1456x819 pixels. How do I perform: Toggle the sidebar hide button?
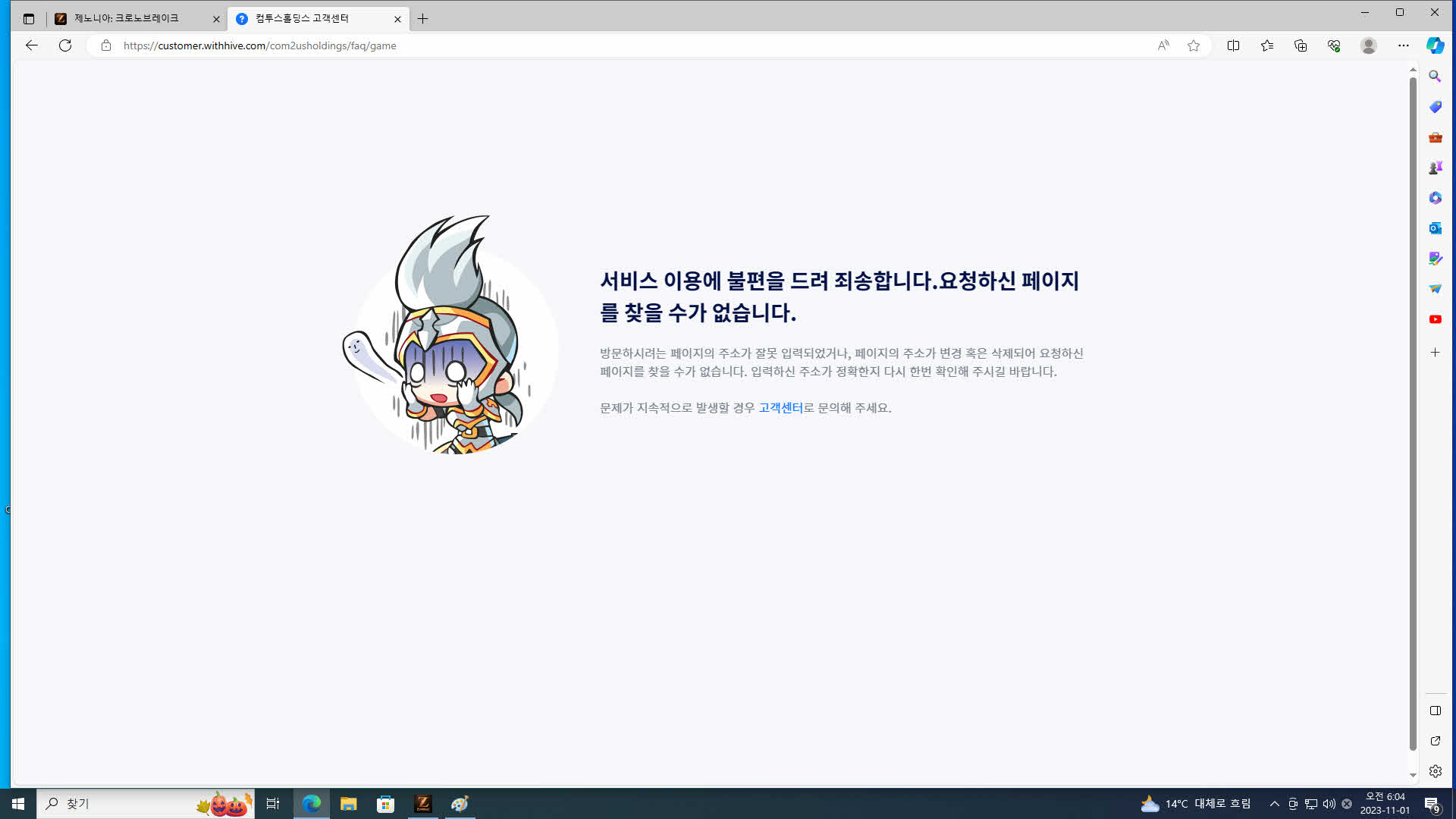1435,711
